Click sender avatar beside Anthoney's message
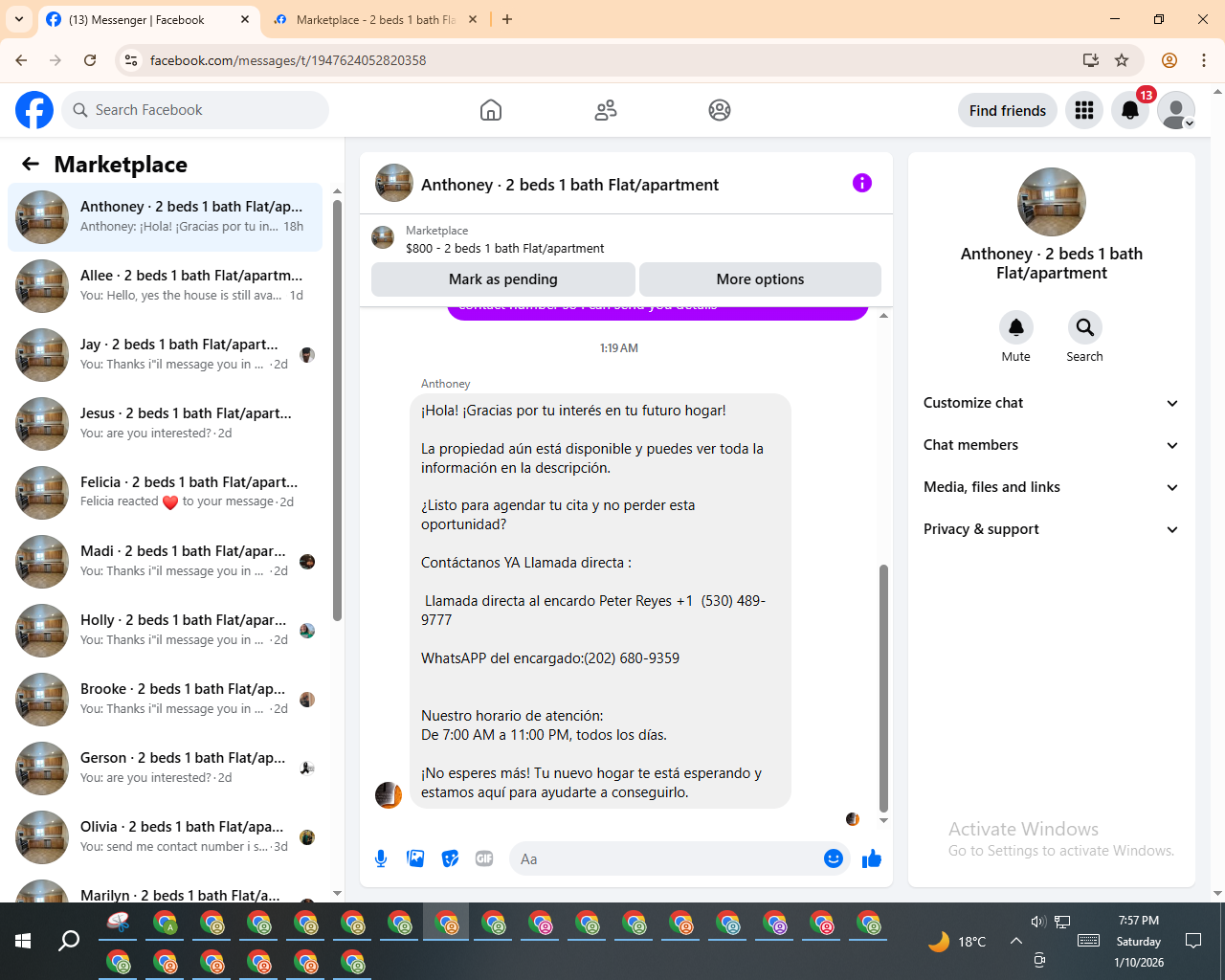Image resolution: width=1225 pixels, height=980 pixels. (389, 794)
